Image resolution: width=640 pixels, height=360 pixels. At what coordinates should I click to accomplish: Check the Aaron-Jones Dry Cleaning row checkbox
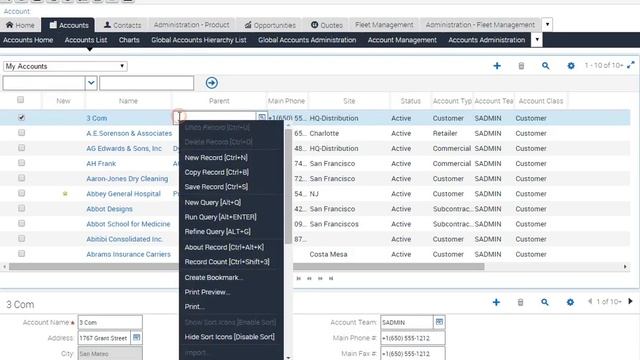[x=21, y=178]
